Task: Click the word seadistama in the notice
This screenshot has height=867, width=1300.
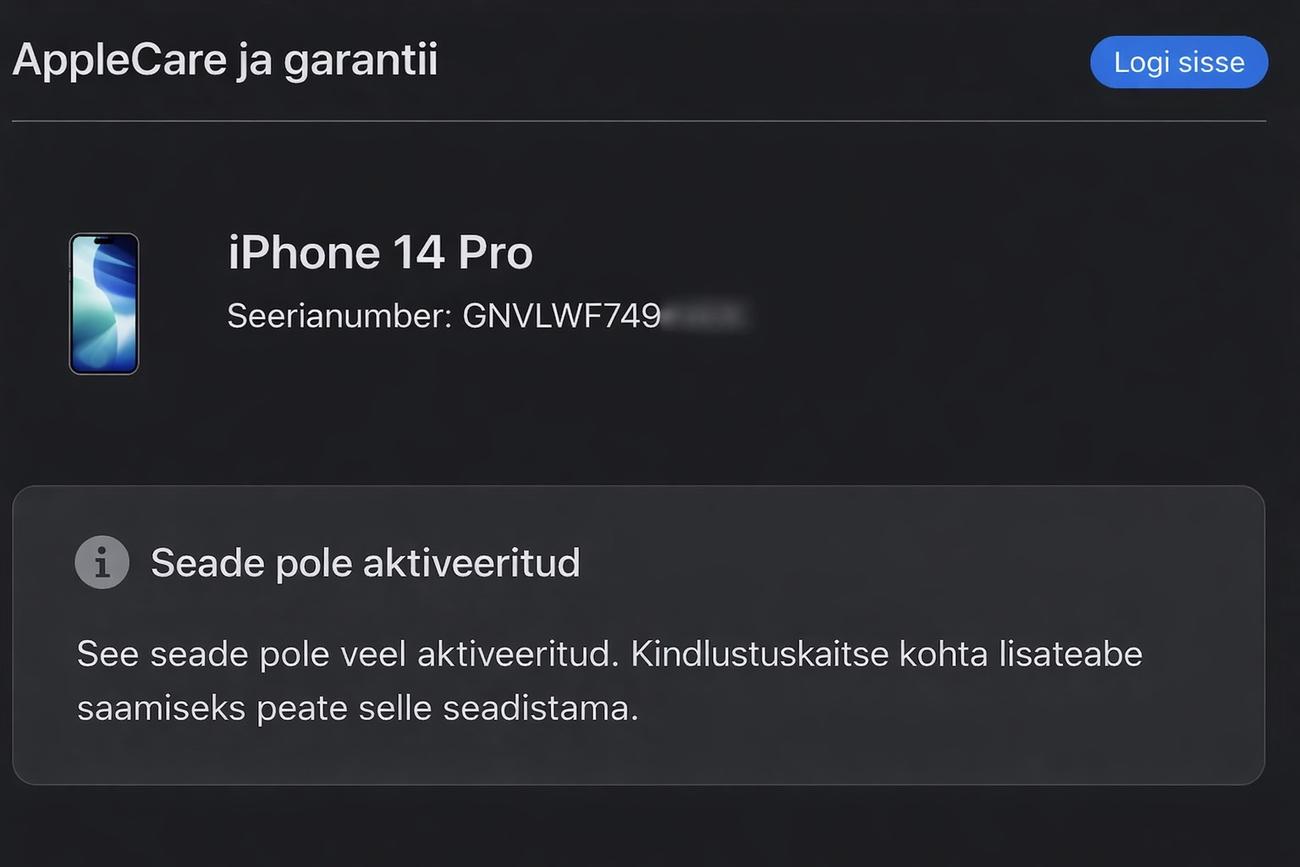Action: [x=540, y=709]
